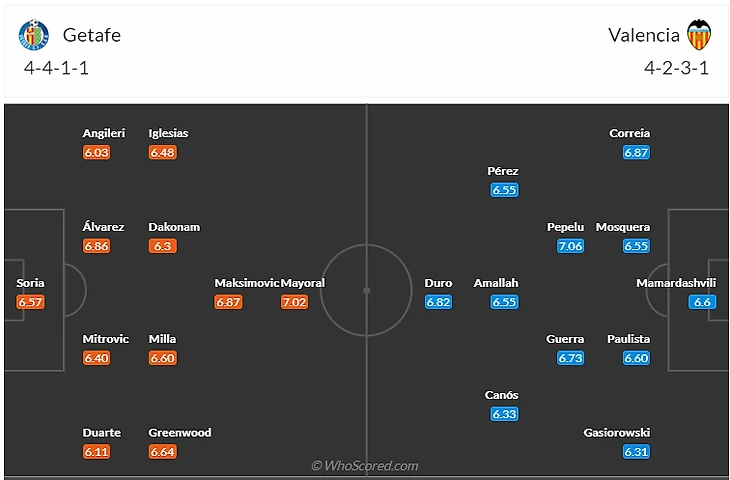Screen dimensions: 730x480
Task: Select player Maksimovic on the pitch
Action: [x=246, y=283]
